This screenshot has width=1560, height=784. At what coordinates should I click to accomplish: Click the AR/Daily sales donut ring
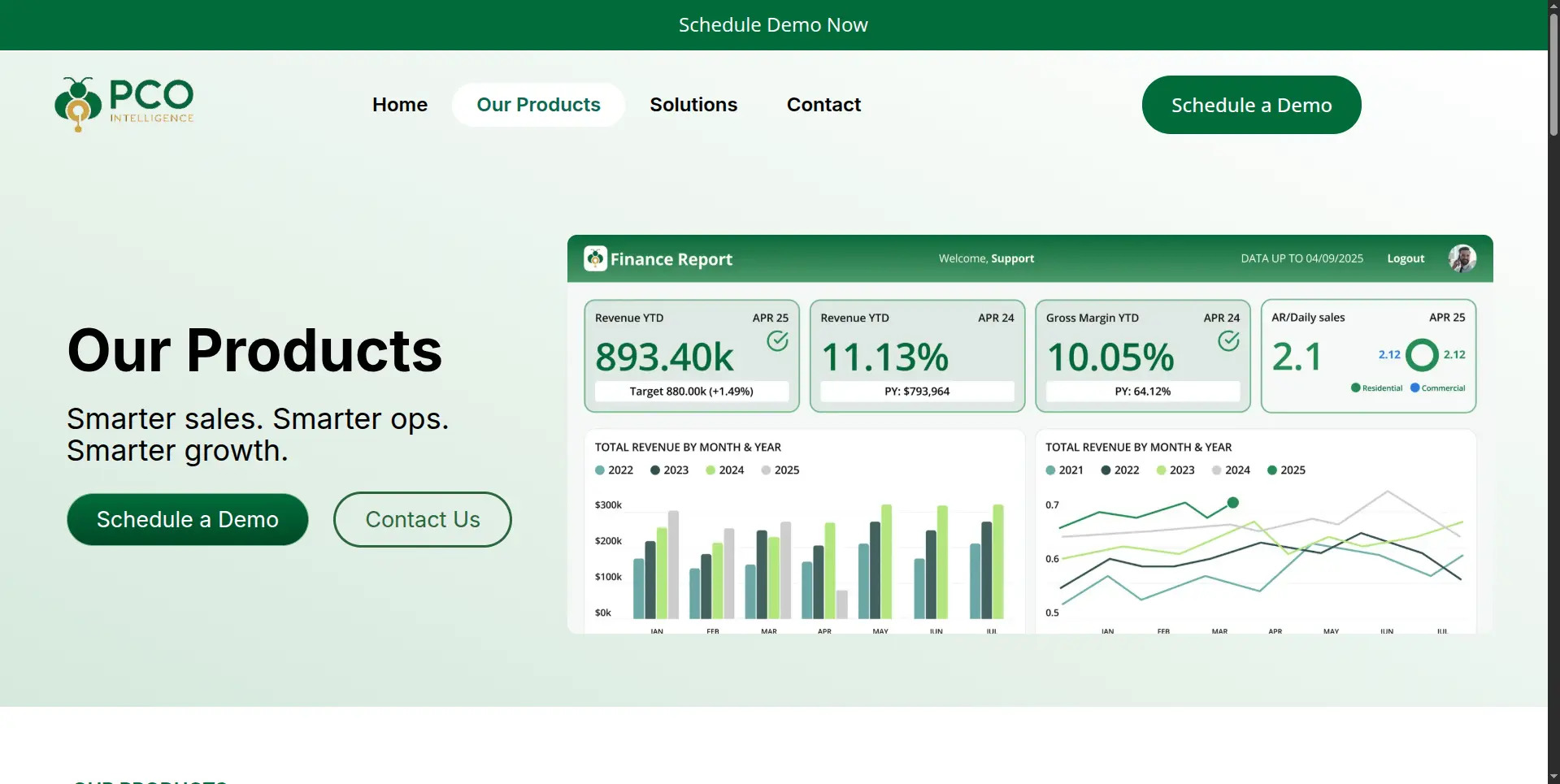tap(1422, 355)
